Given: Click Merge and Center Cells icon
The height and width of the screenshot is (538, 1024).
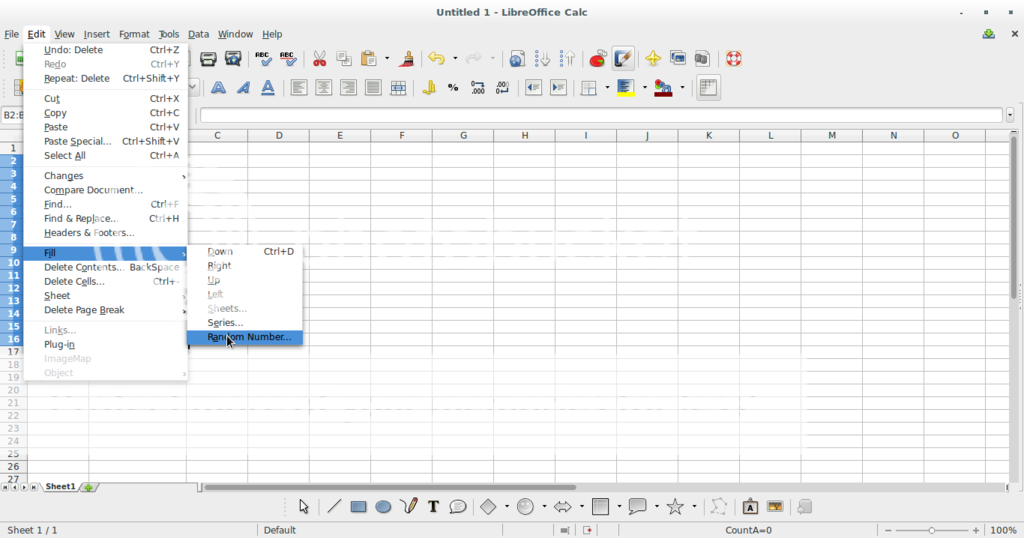Looking at the screenshot, I should pyautogui.click(x=398, y=87).
